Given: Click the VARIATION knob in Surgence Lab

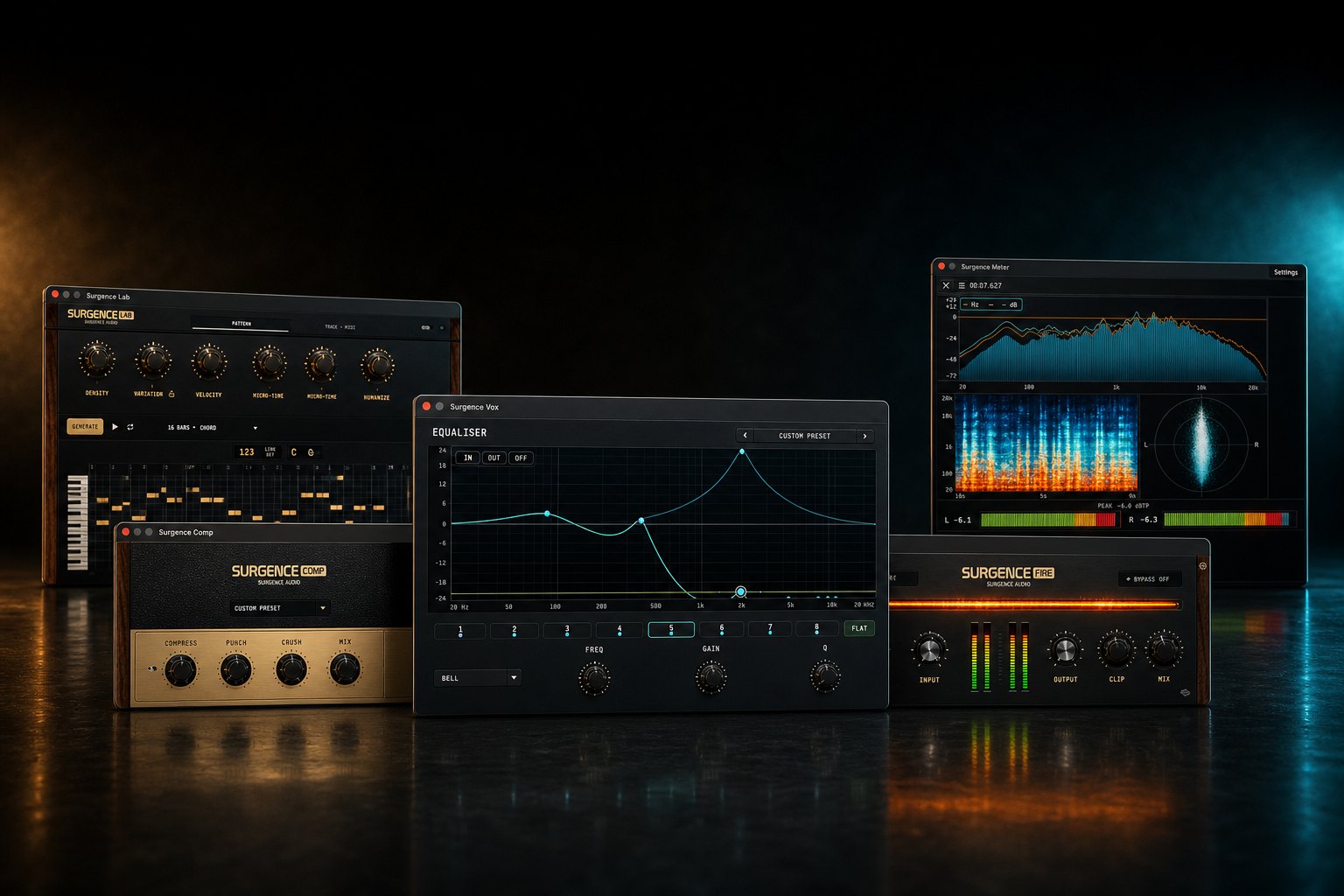Looking at the screenshot, I should pyautogui.click(x=153, y=360).
